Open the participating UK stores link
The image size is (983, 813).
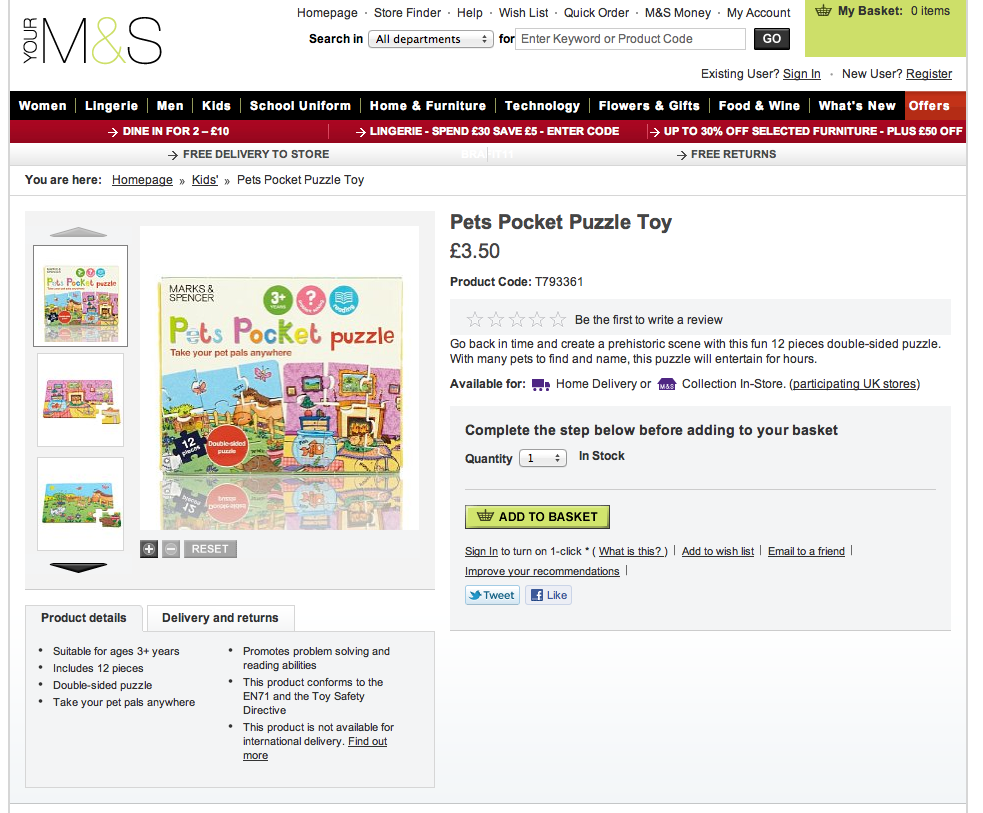point(855,384)
